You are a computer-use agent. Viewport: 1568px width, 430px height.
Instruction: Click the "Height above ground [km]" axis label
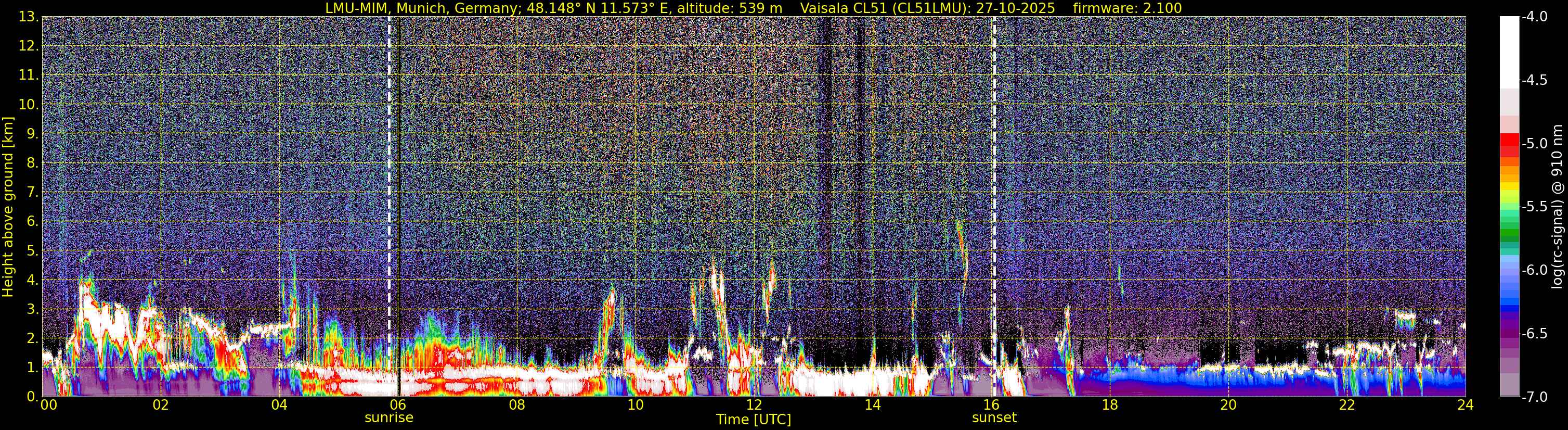8,207
